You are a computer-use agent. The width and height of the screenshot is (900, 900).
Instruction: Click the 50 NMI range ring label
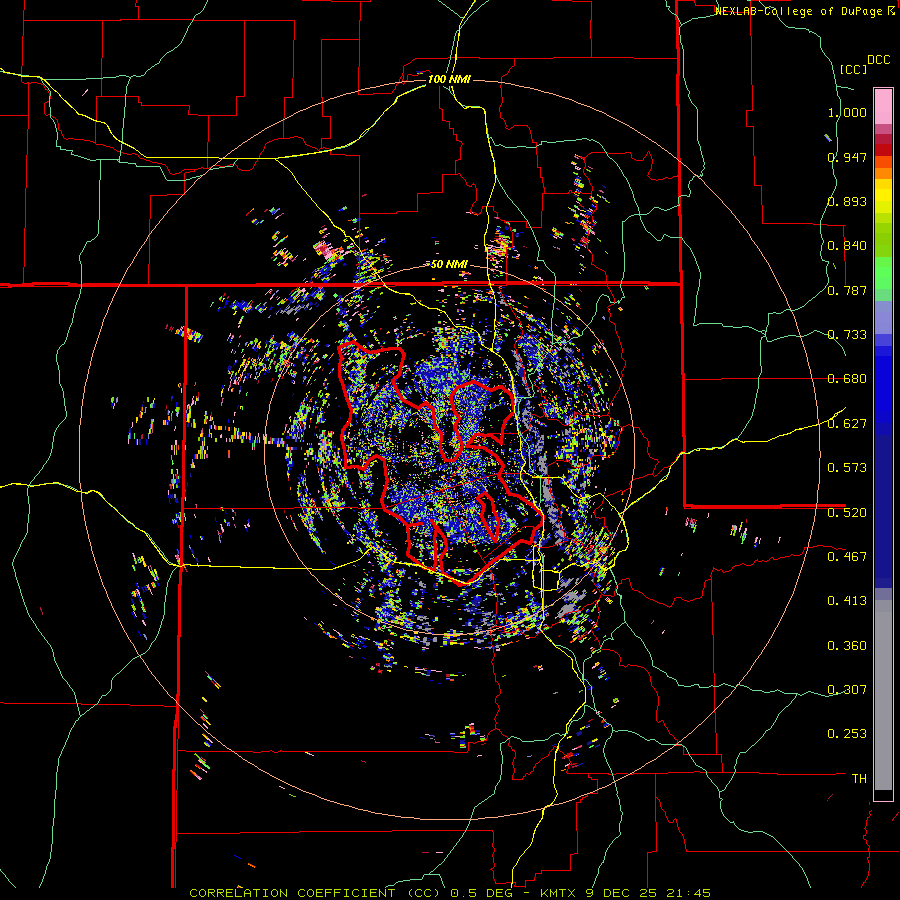(449, 265)
